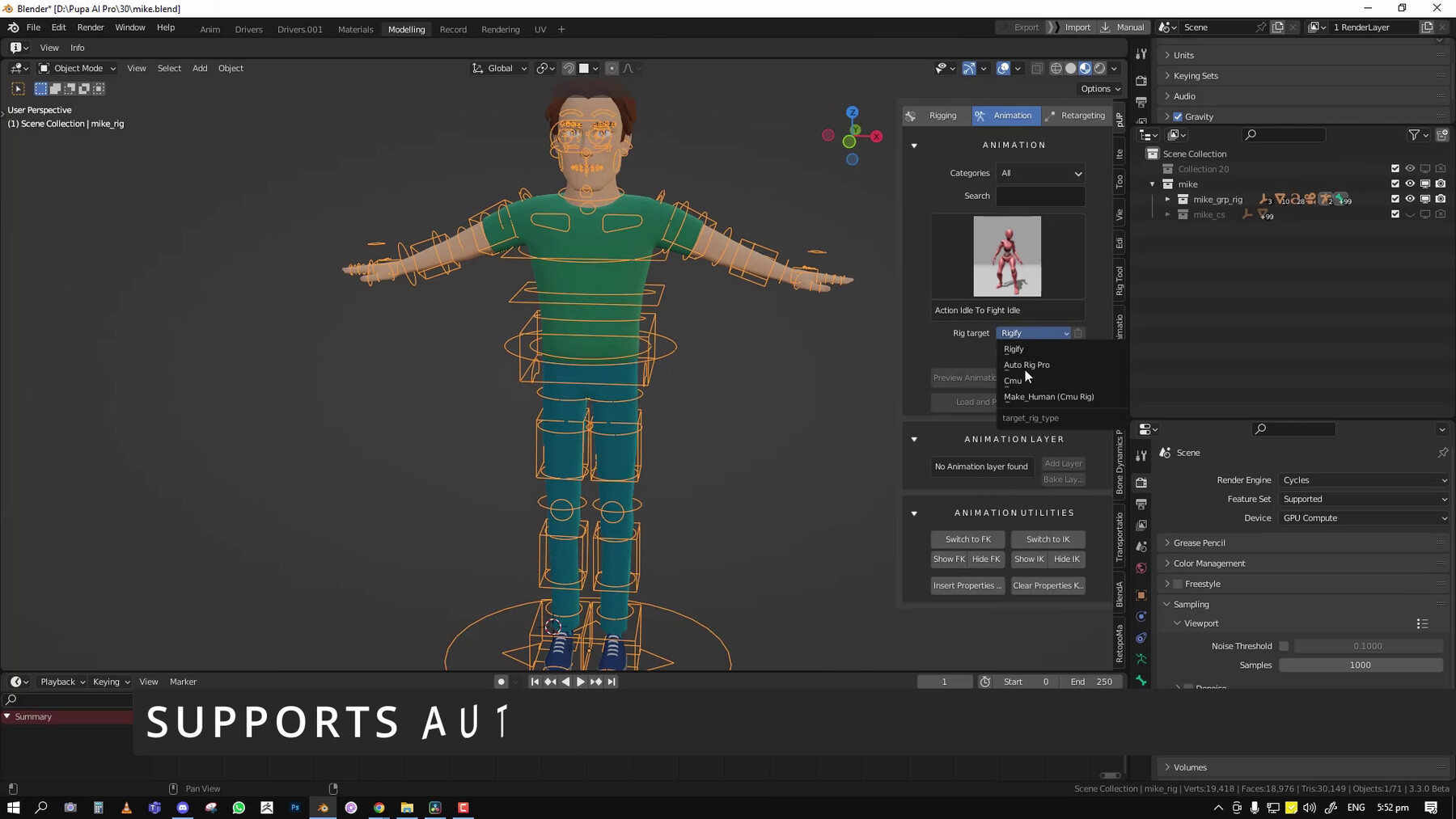
Task: Open the Render menu
Action: point(91,27)
